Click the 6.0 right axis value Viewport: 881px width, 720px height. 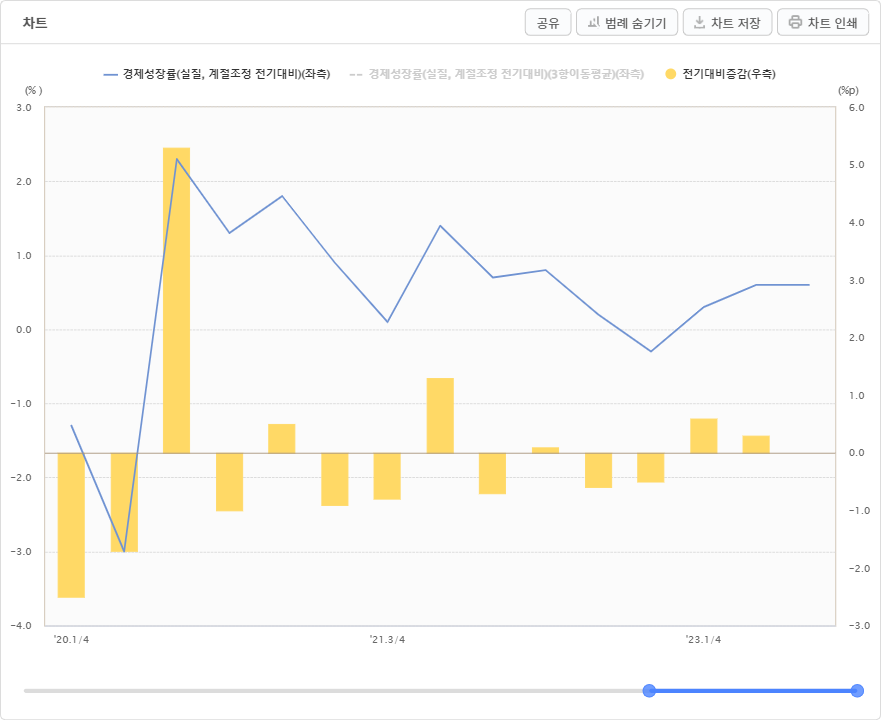pos(857,107)
